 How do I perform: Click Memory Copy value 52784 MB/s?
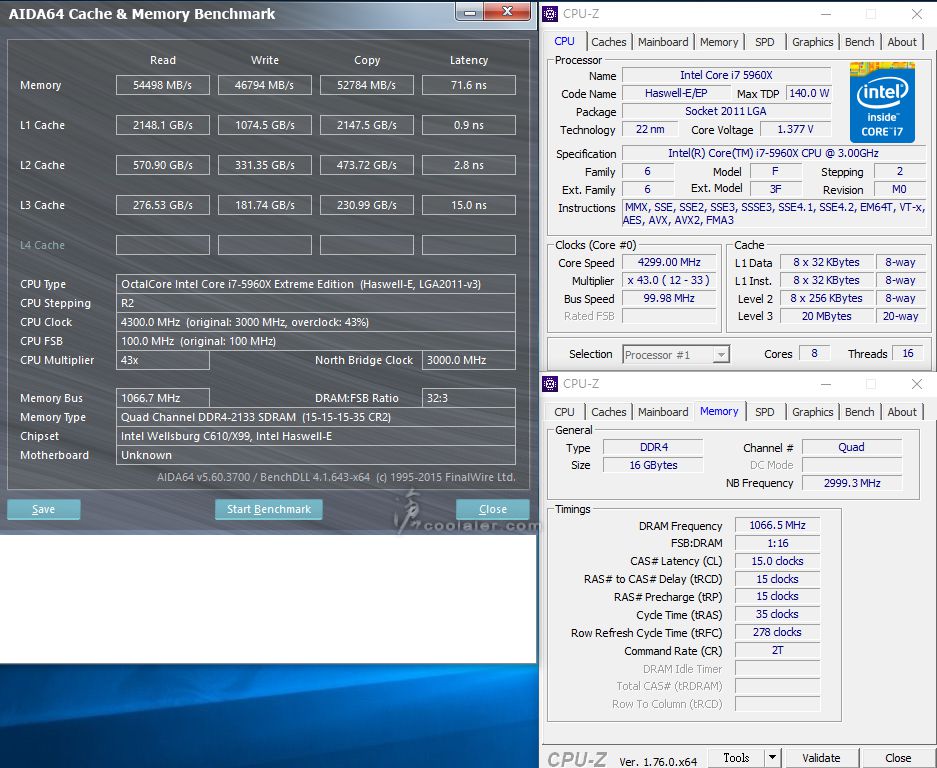tap(366, 85)
